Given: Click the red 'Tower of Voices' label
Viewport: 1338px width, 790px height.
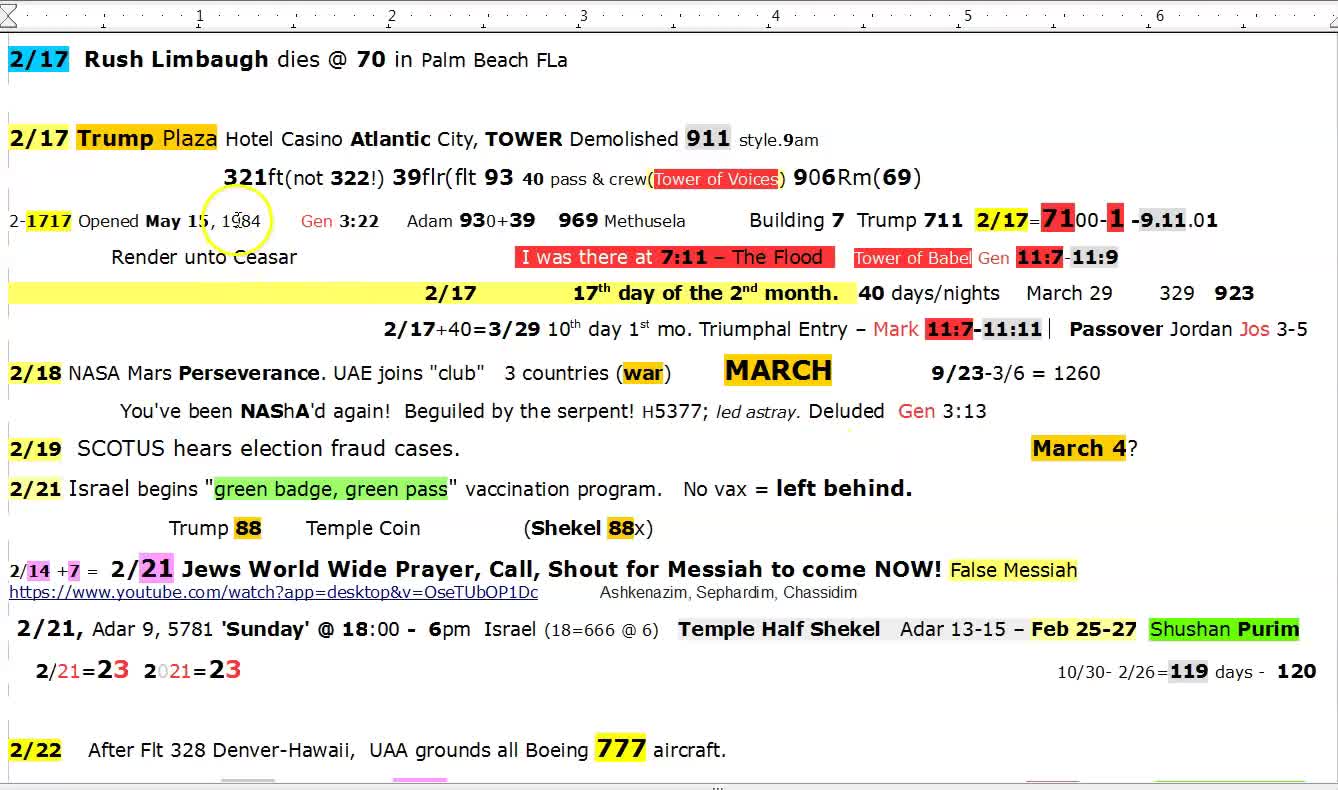Looking at the screenshot, I should (x=716, y=179).
